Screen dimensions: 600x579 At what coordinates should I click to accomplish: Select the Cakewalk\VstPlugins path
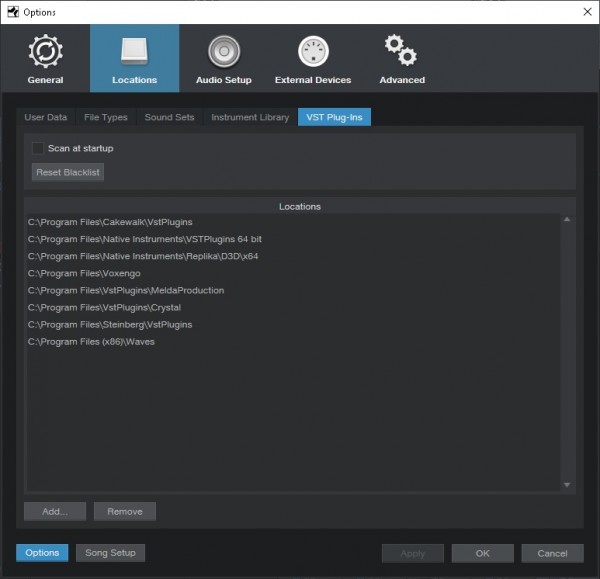pos(293,222)
